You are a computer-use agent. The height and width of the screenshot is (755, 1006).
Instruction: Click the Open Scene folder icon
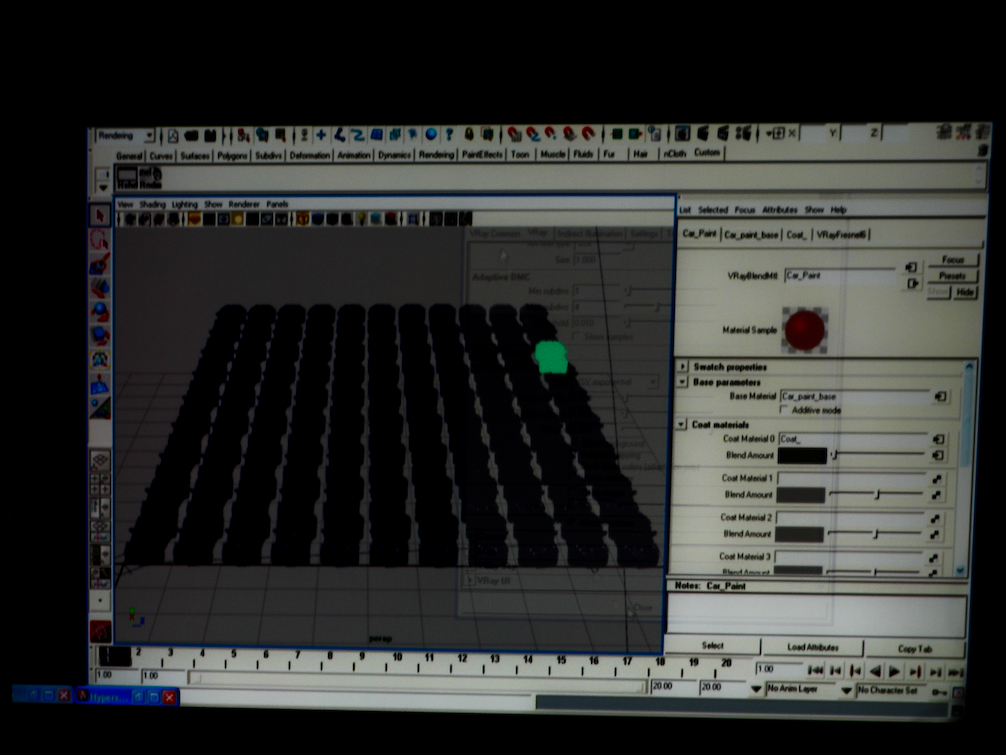pyautogui.click(x=191, y=136)
